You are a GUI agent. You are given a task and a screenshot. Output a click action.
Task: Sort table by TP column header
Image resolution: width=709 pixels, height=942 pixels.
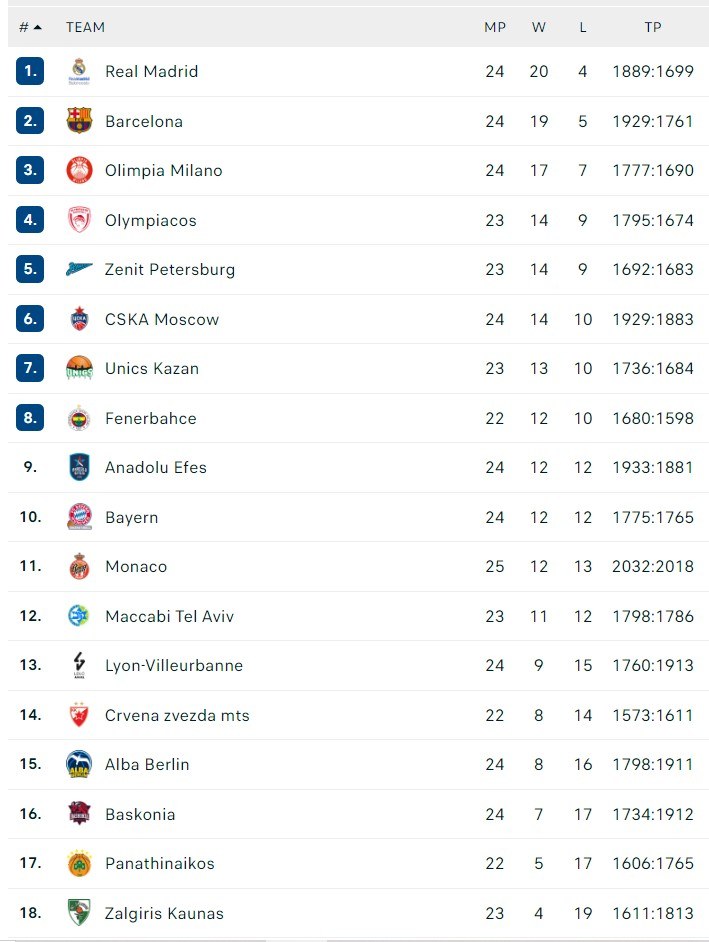point(653,27)
